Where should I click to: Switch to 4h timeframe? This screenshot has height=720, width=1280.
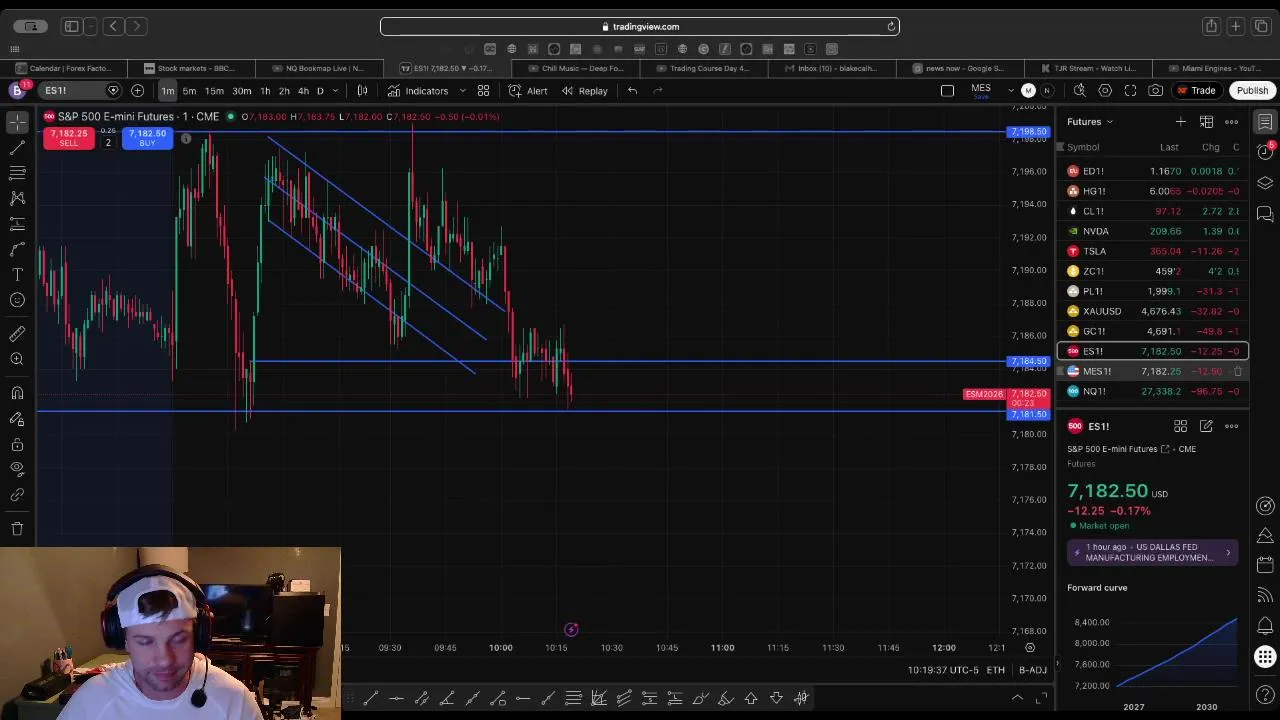(x=303, y=91)
